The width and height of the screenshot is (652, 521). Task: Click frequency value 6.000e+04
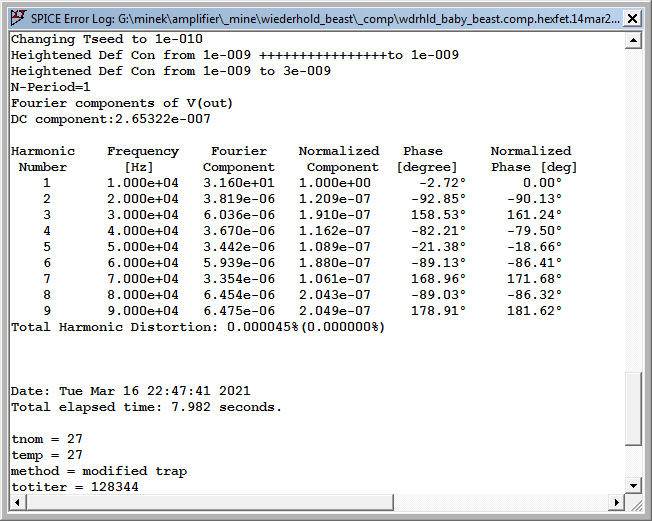tap(143, 263)
